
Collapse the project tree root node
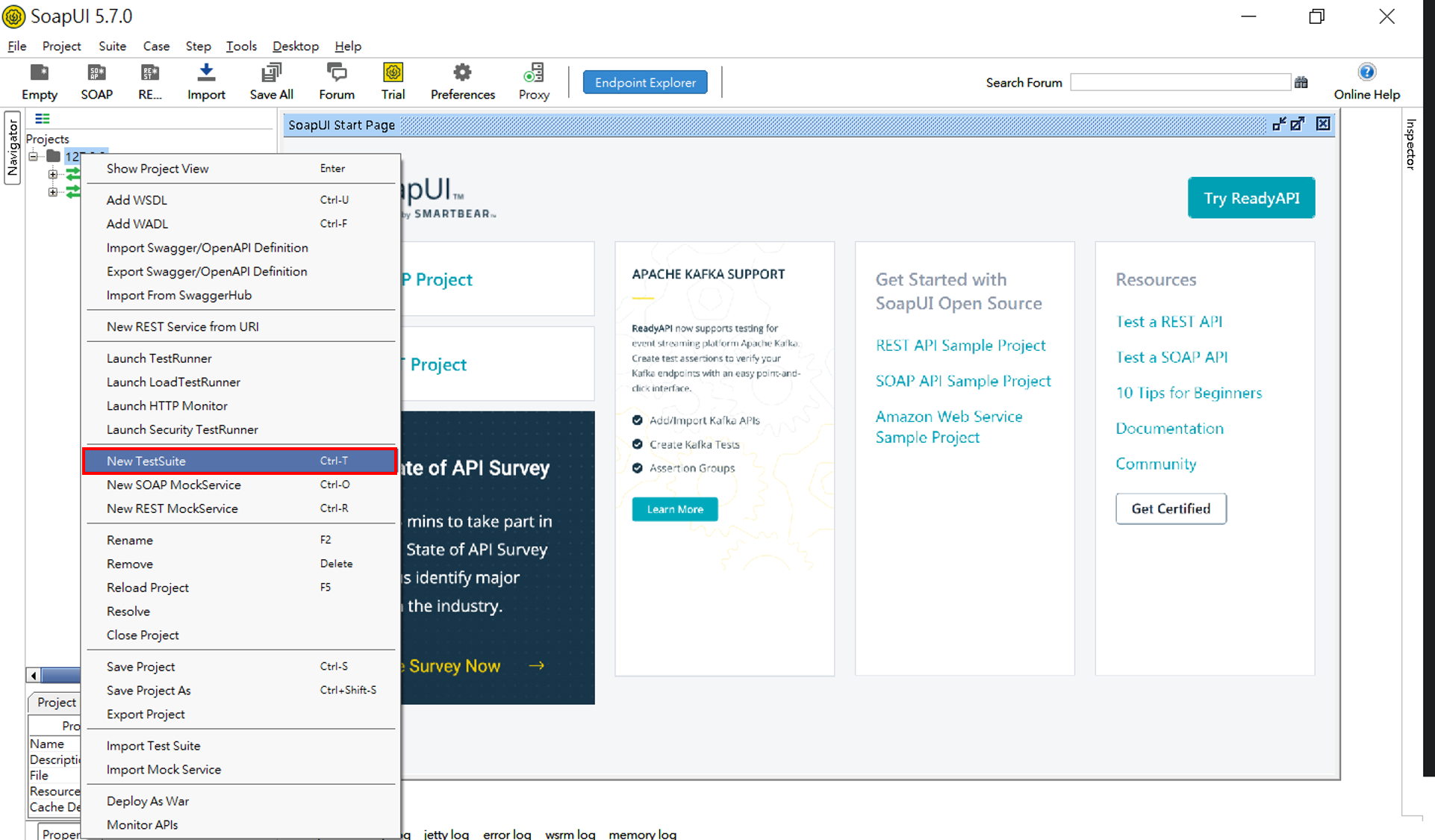click(x=34, y=156)
